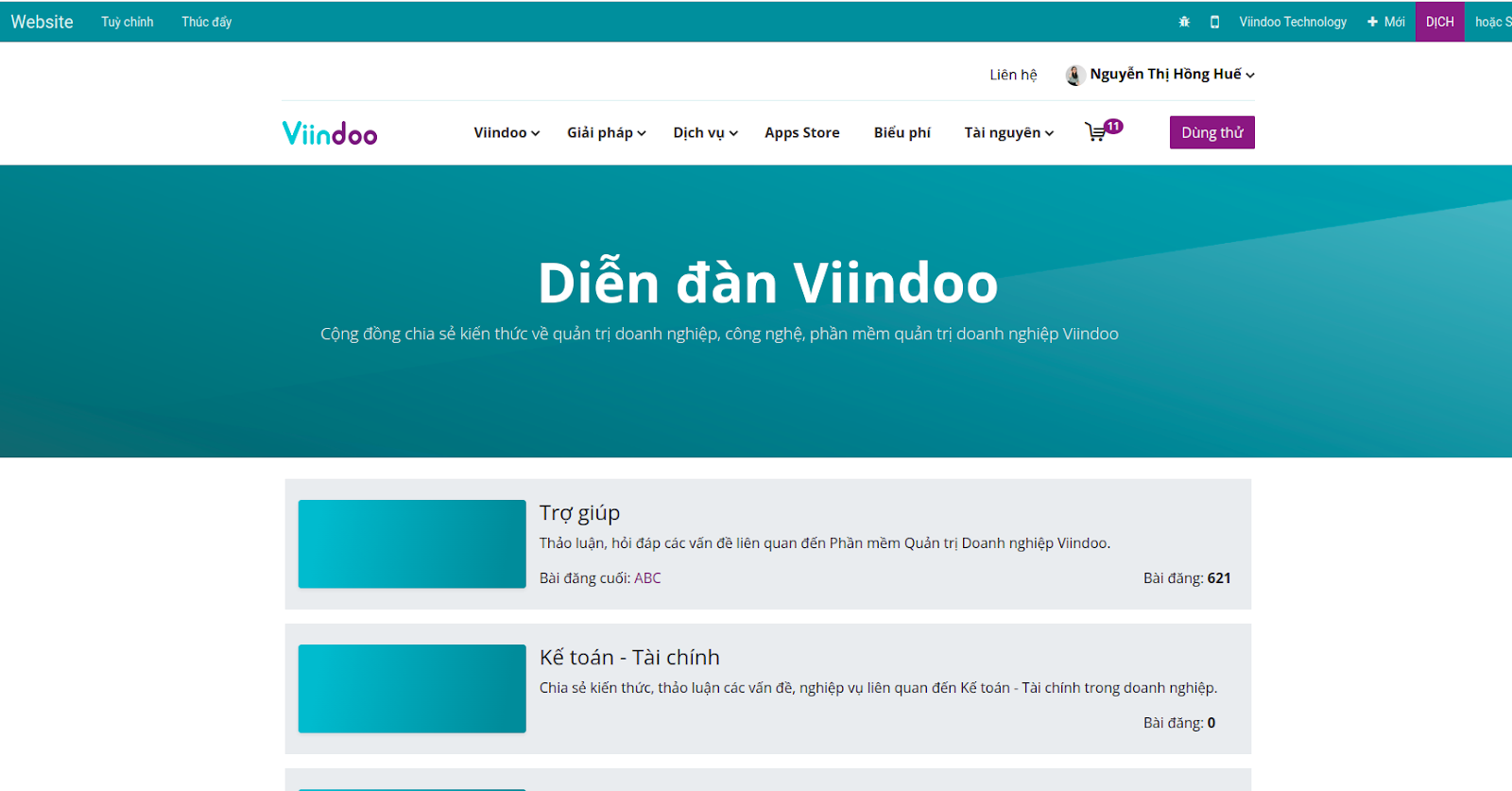Screen dimensions: 1512x791
Task: Click the bug debug icon in top bar
Action: pyautogui.click(x=1184, y=22)
